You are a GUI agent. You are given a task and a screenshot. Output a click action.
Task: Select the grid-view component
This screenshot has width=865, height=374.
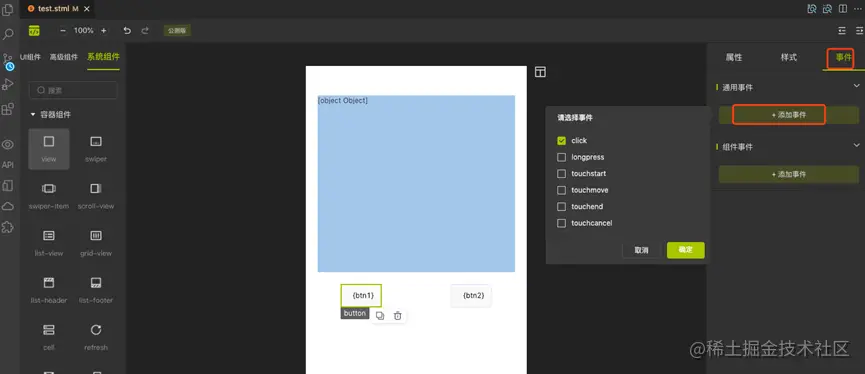click(95, 243)
